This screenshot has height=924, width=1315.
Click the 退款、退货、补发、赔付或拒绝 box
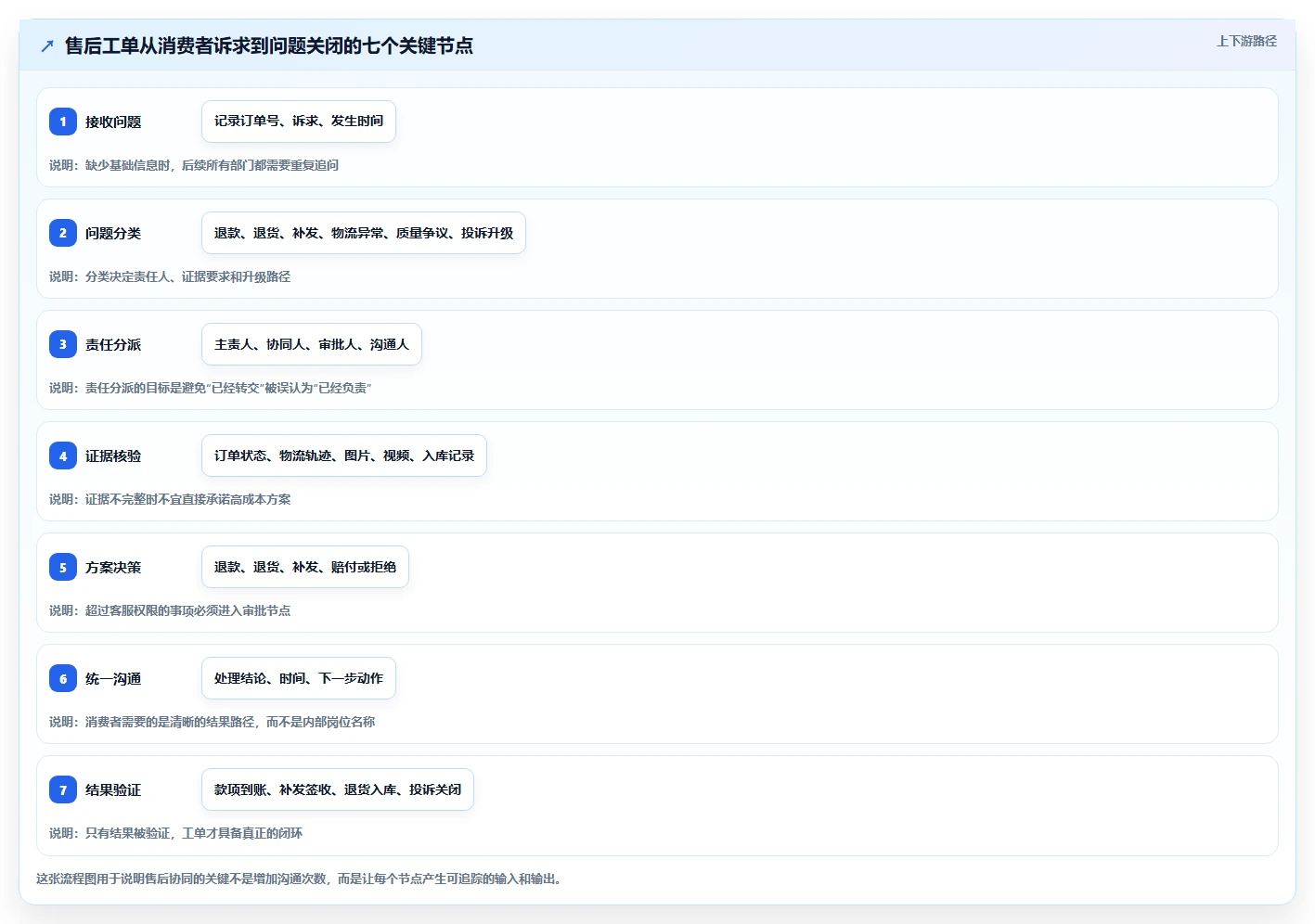click(305, 567)
